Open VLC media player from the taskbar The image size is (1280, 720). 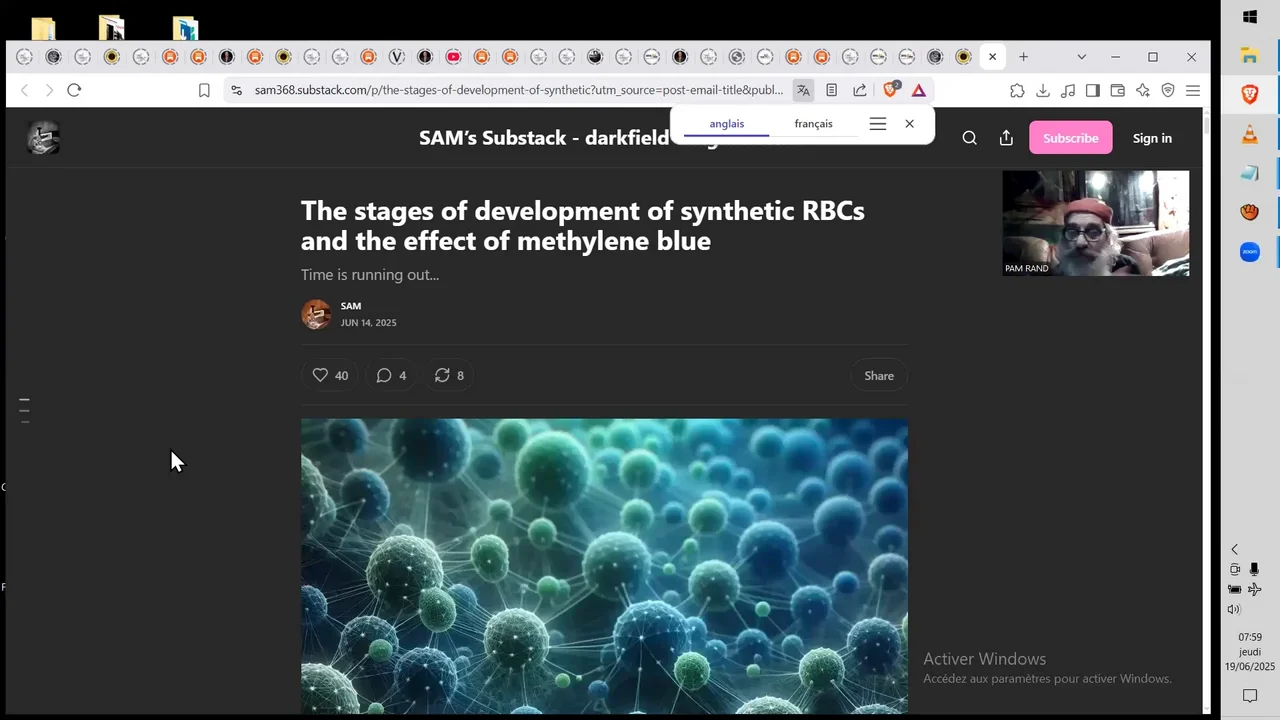point(1250,134)
